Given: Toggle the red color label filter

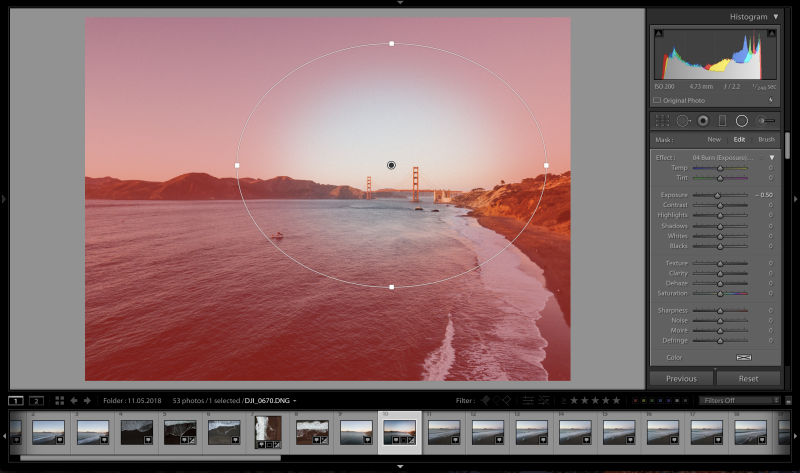Looking at the screenshot, I should click(635, 401).
